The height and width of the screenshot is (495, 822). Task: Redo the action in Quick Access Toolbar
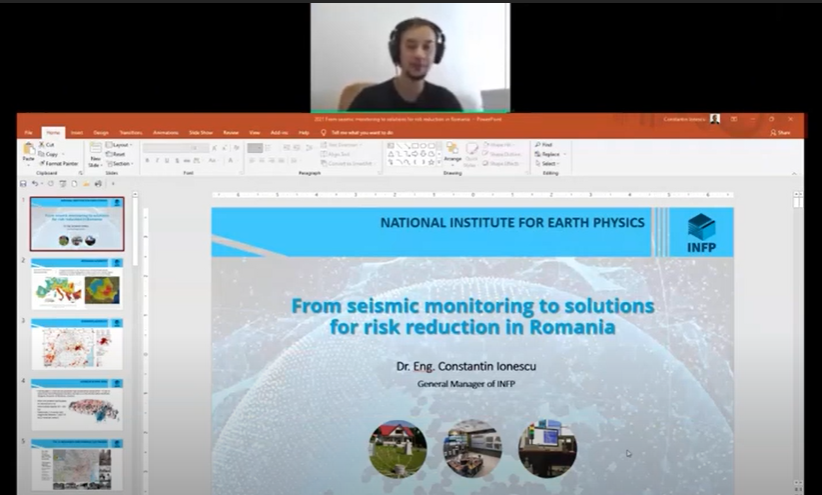[x=50, y=184]
